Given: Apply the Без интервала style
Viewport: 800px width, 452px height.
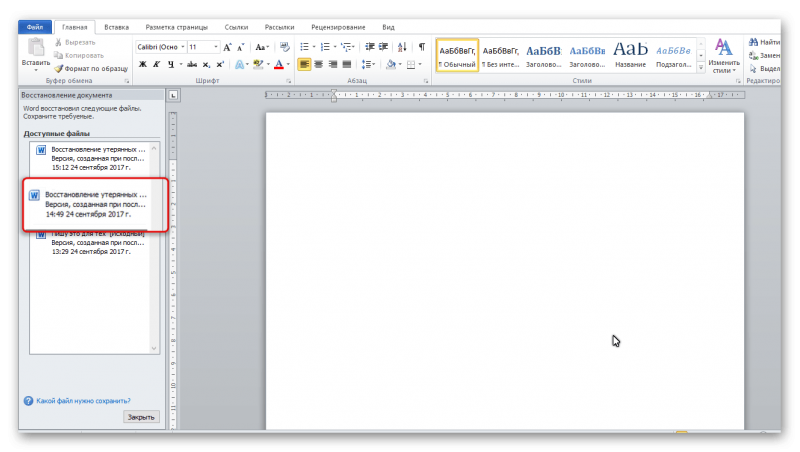Looking at the screenshot, I should (501, 55).
